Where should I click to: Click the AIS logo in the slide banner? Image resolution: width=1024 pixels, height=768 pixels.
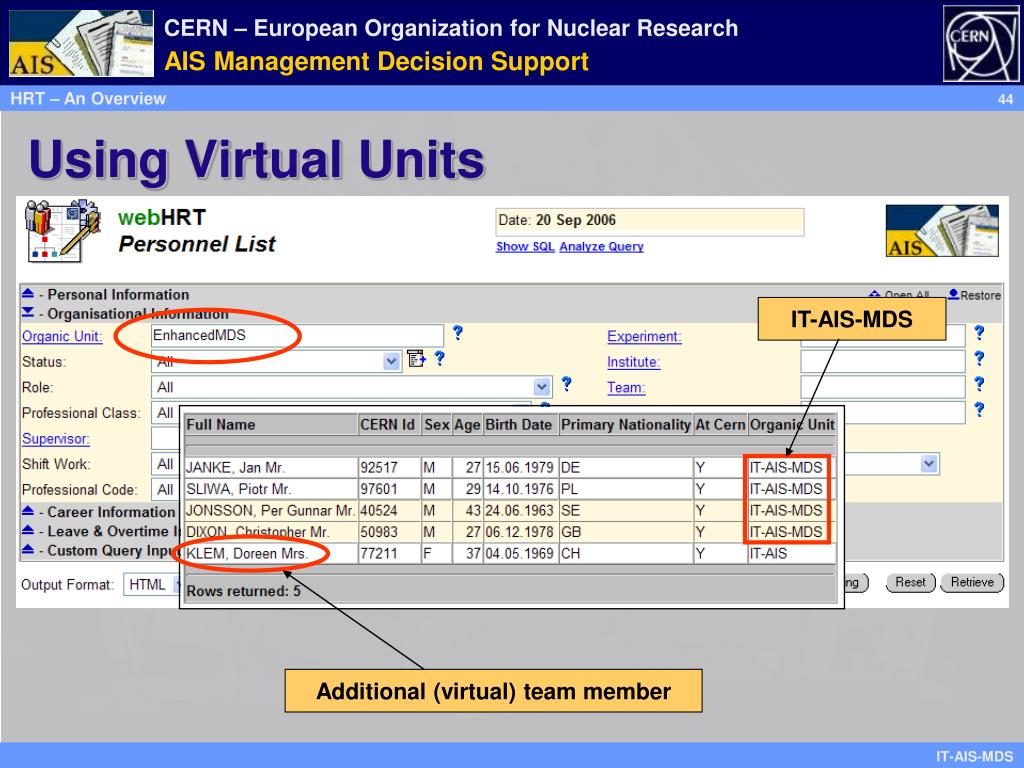[81, 43]
